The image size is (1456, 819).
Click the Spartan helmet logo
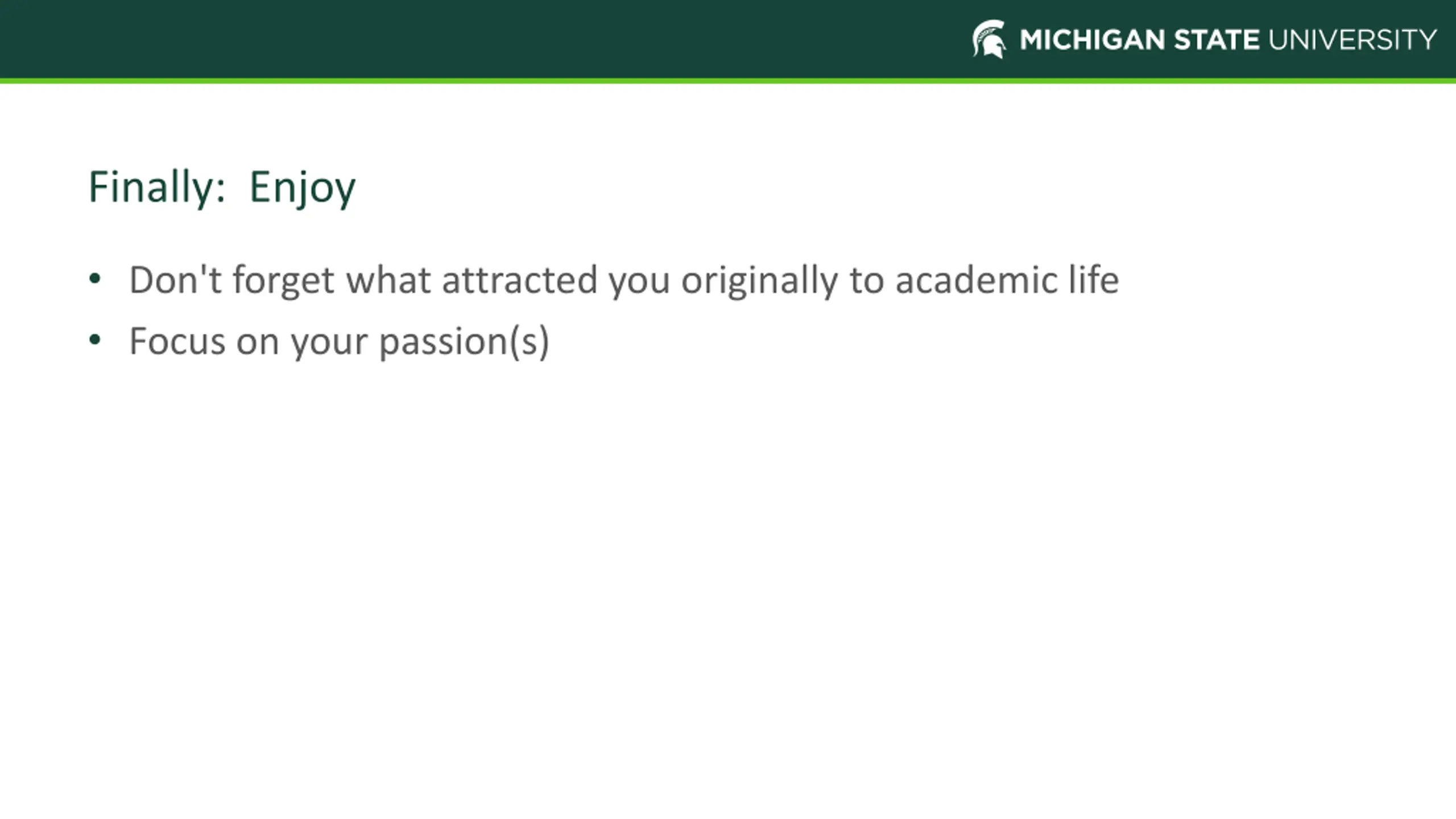click(x=989, y=39)
